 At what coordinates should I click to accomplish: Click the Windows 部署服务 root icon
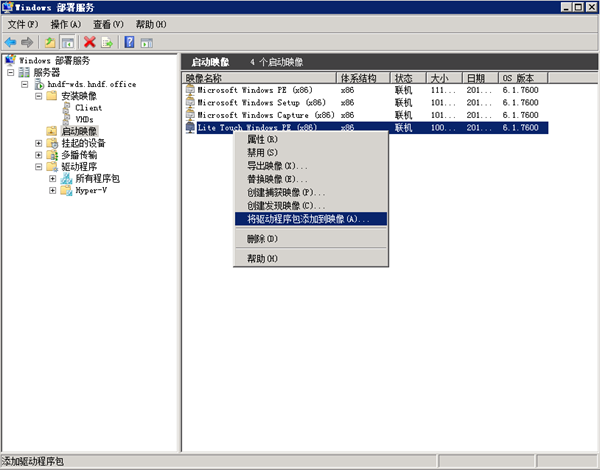click(10, 60)
